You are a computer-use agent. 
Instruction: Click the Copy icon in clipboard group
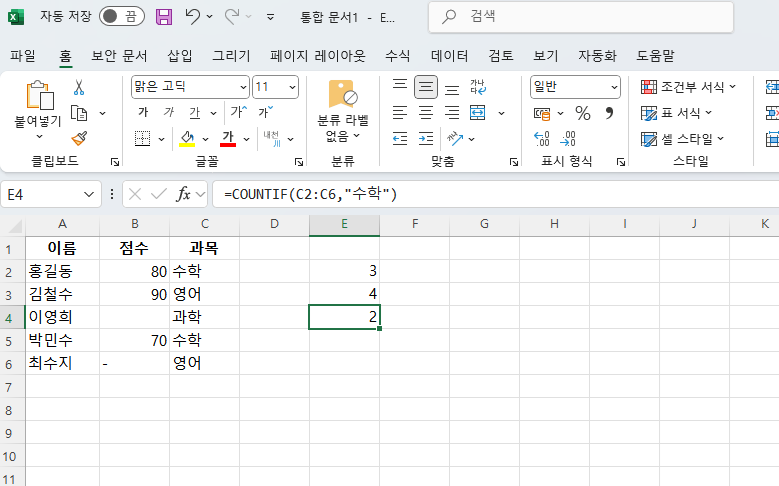click(79, 113)
